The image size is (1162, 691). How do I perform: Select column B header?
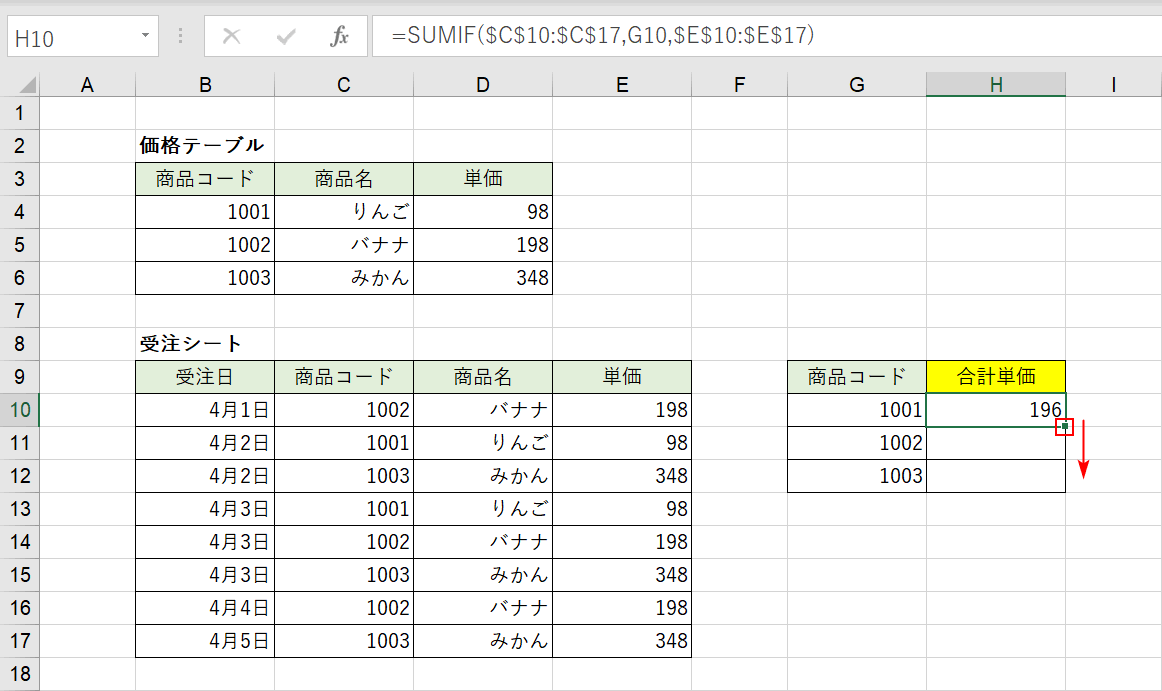205,85
